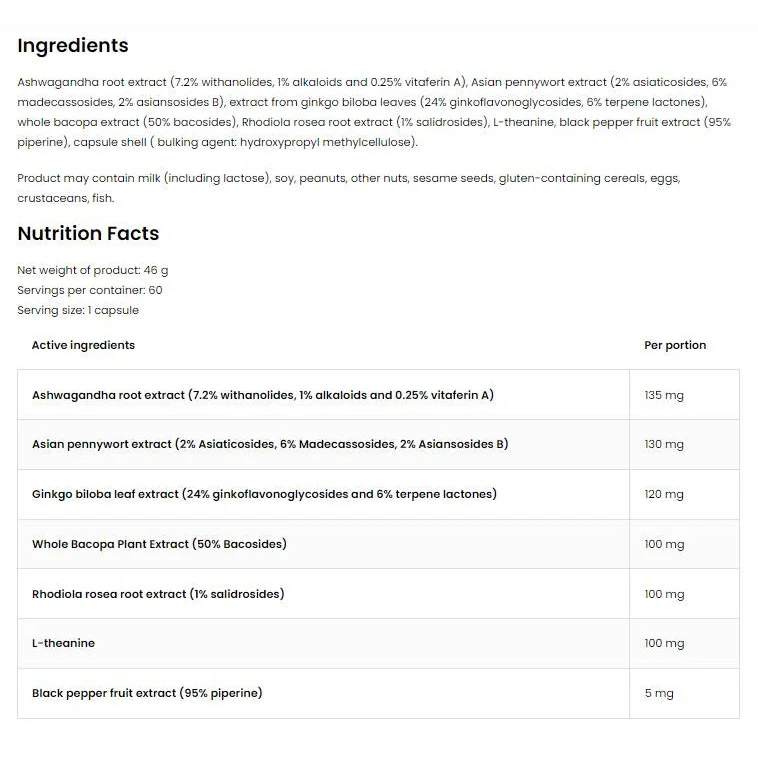
Task: Click the 5 mg value cell
Action: pos(684,694)
